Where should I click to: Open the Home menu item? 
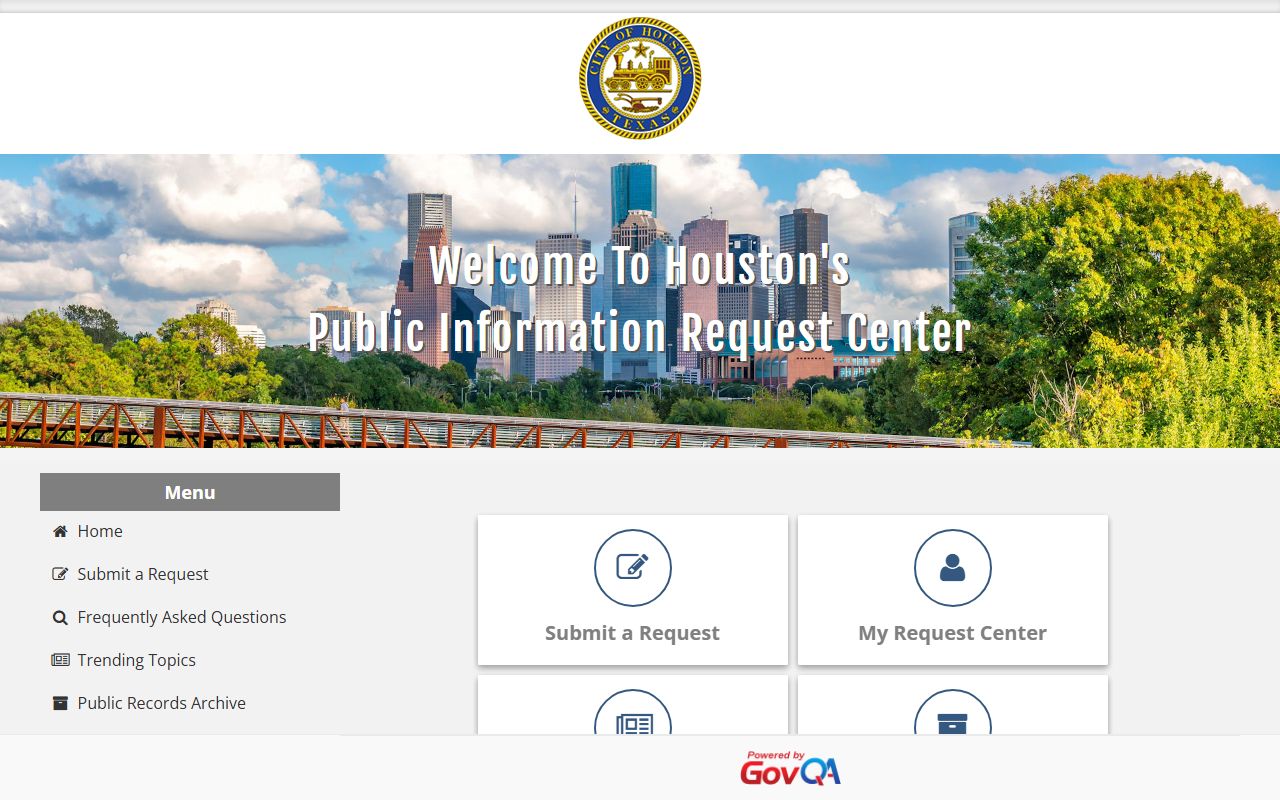point(100,531)
